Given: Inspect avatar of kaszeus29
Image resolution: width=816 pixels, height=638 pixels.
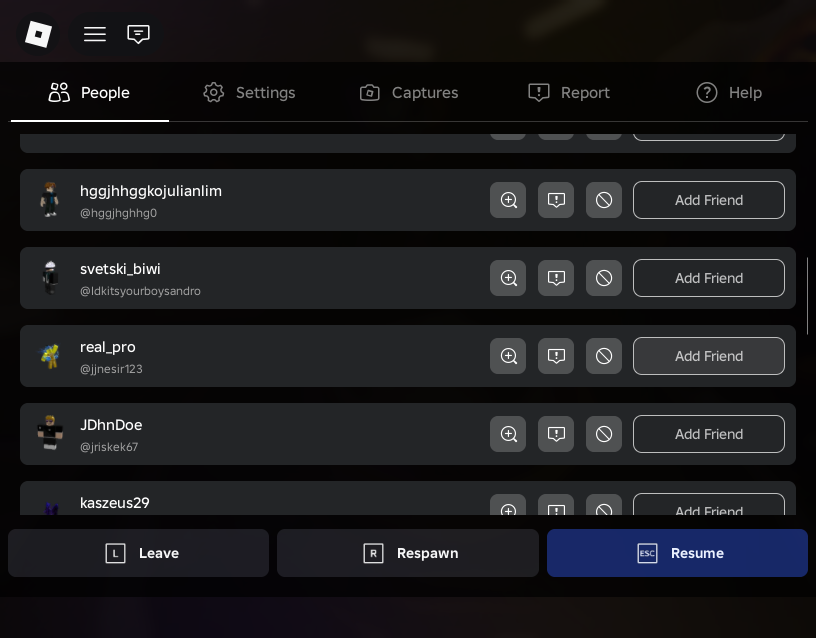Looking at the screenshot, I should (508, 505).
